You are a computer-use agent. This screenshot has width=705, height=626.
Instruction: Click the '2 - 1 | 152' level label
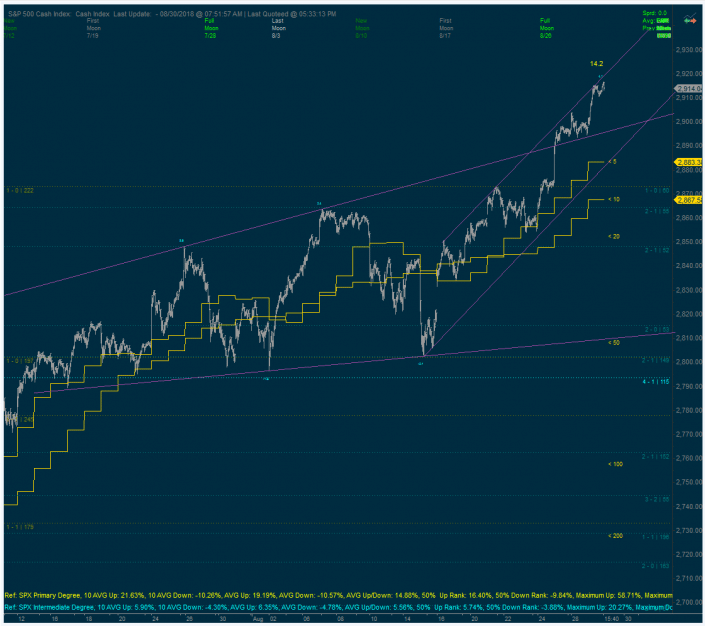tap(656, 457)
